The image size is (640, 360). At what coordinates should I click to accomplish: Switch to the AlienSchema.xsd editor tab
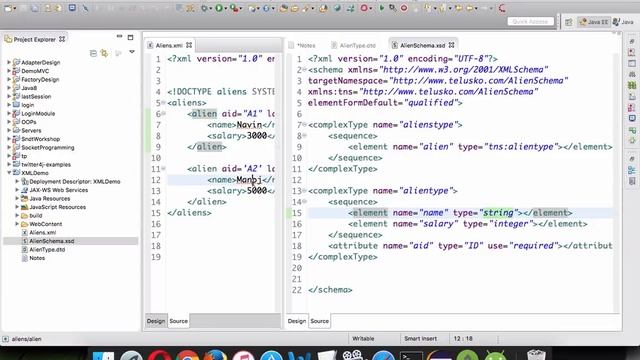[422, 45]
